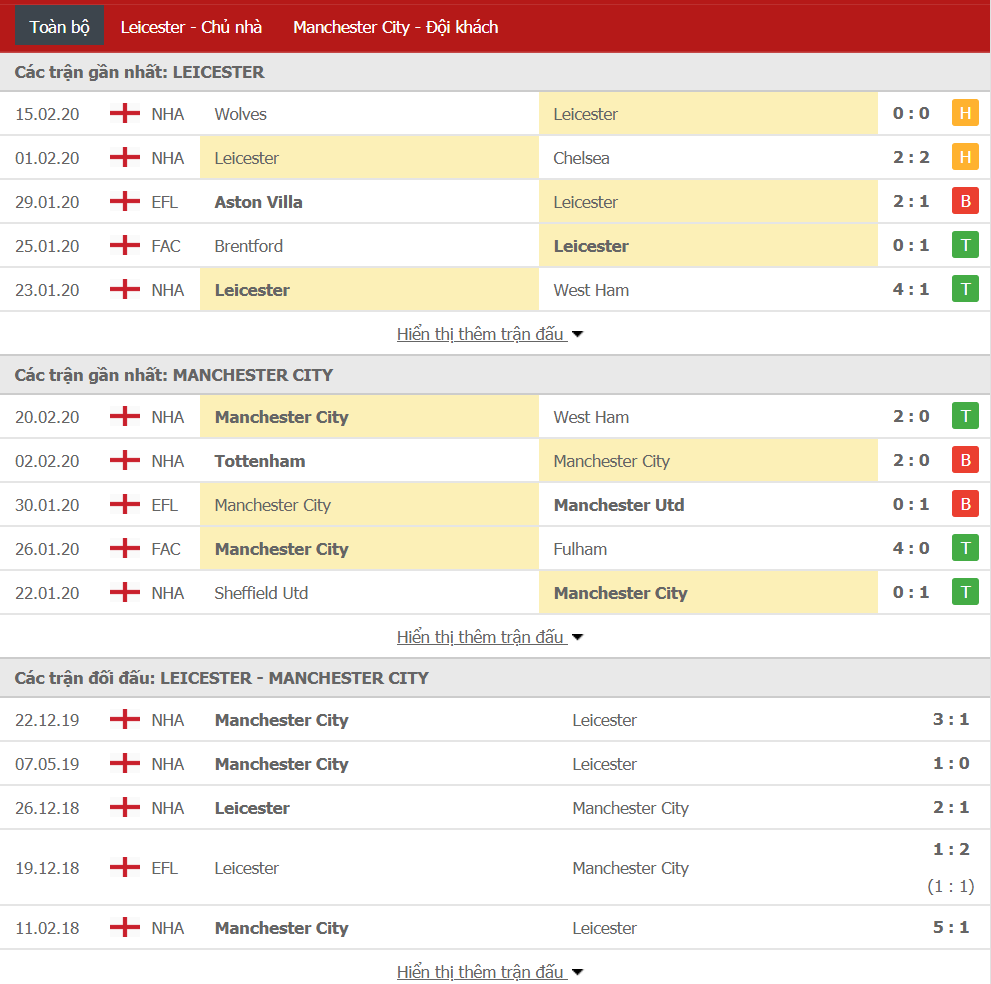The width and height of the screenshot is (991, 984).
Task: Click the T win badge on 20.02.20 row
Action: [x=965, y=416]
